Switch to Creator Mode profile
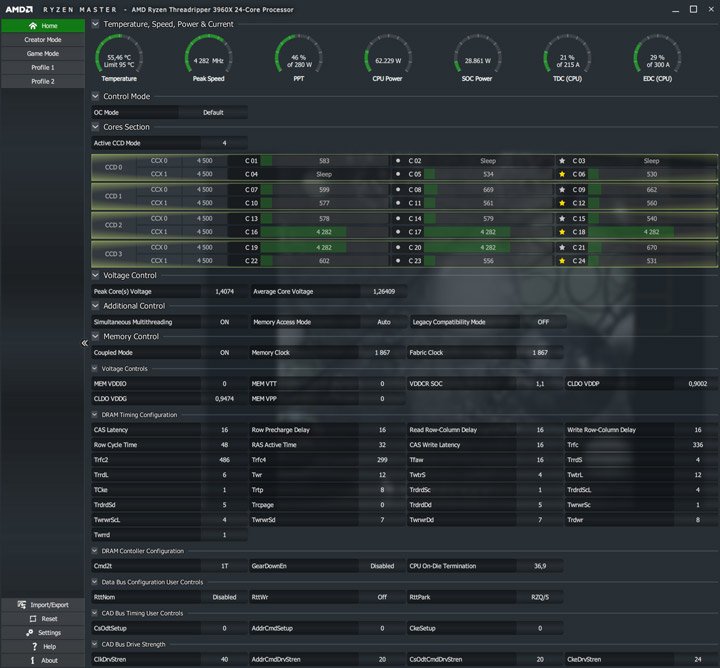 click(43, 39)
